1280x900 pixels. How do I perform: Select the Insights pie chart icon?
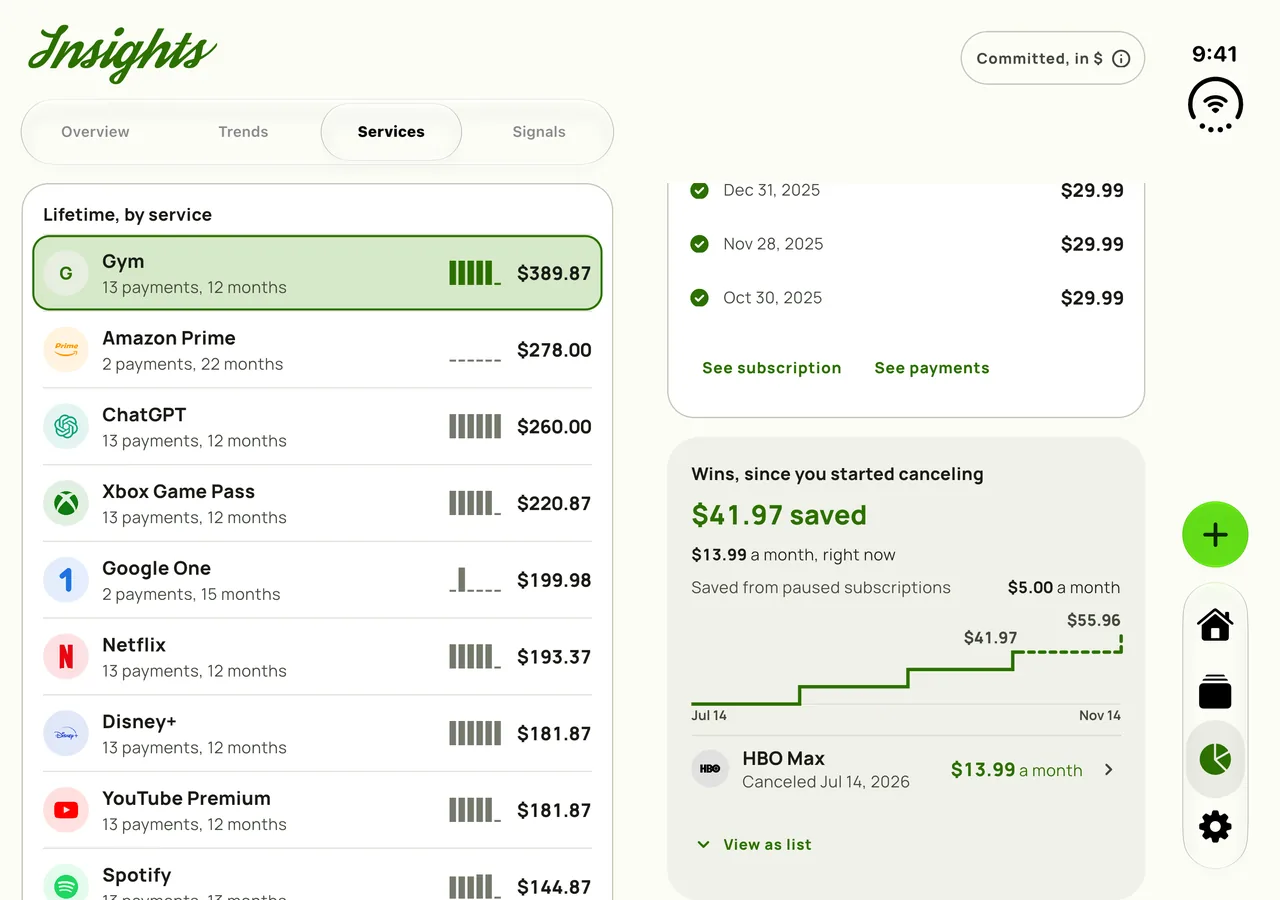tap(1215, 759)
